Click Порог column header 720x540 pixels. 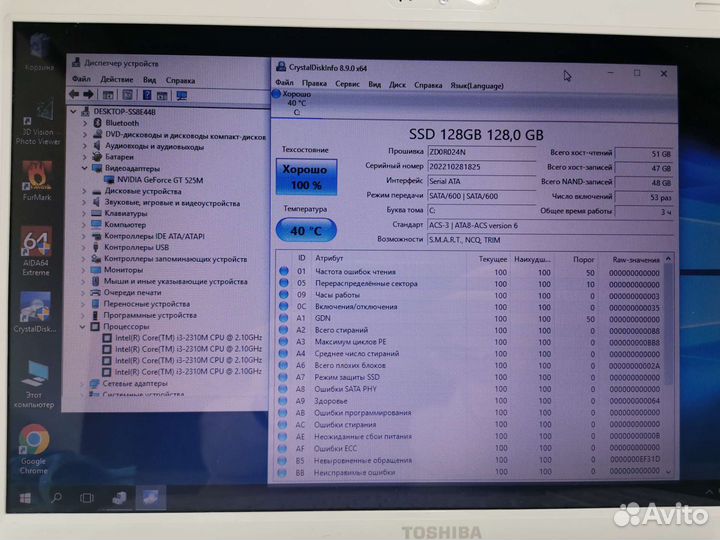click(x=584, y=260)
